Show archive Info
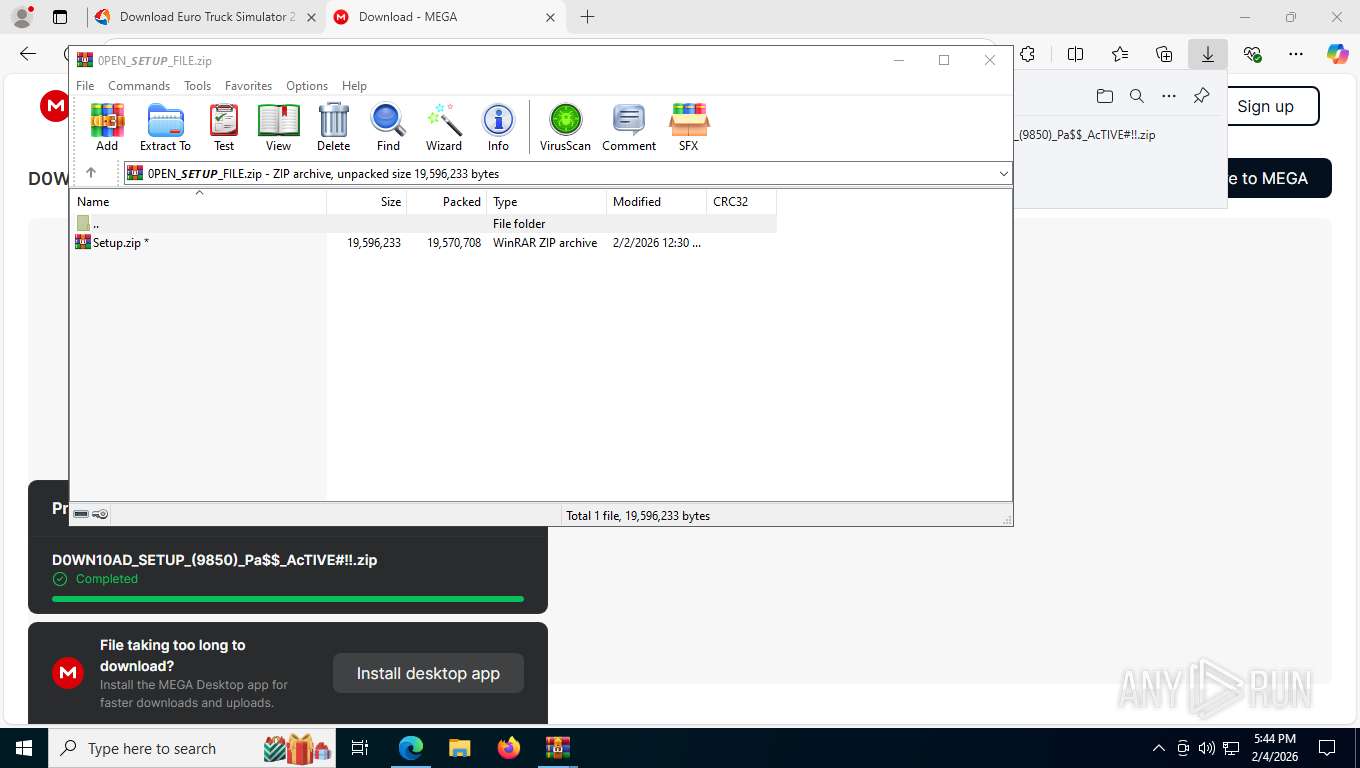The height and width of the screenshot is (768, 1360). [498, 127]
